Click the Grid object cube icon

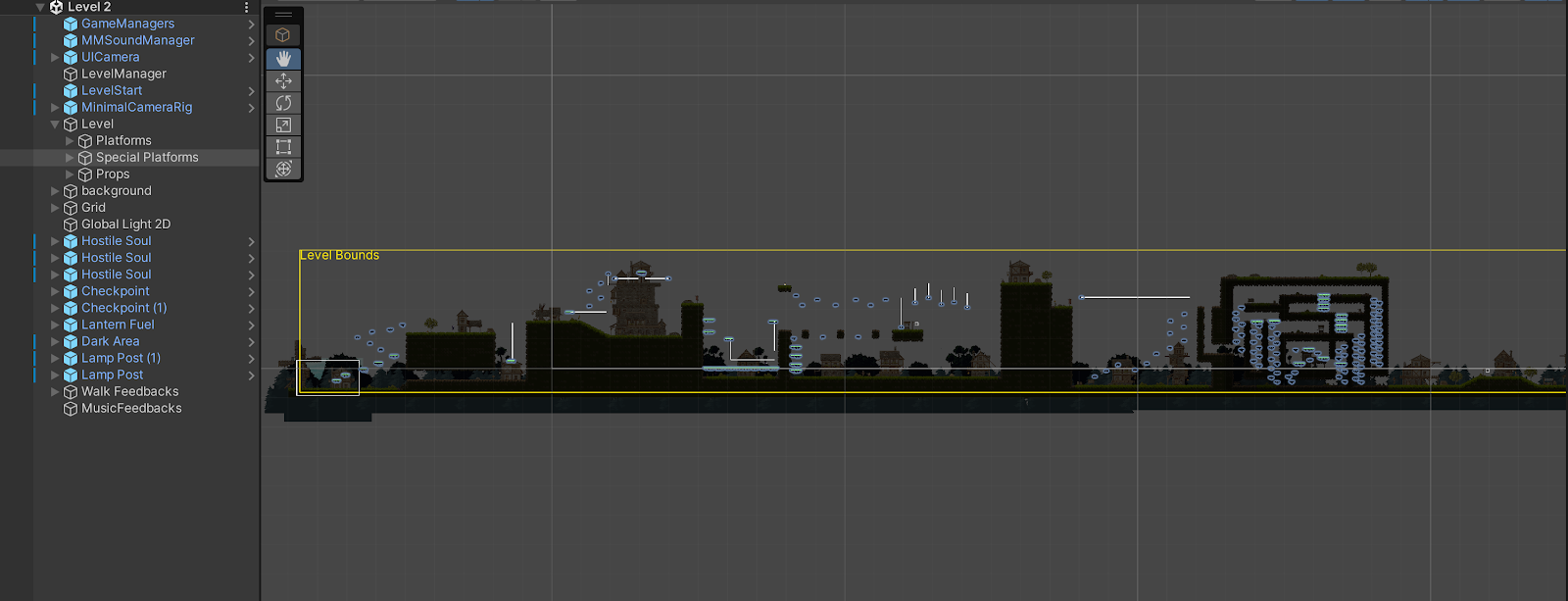tap(71, 208)
